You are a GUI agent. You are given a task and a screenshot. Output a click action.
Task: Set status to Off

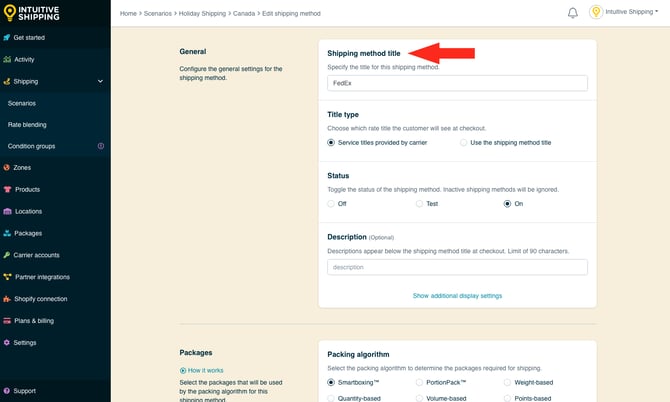click(x=332, y=204)
